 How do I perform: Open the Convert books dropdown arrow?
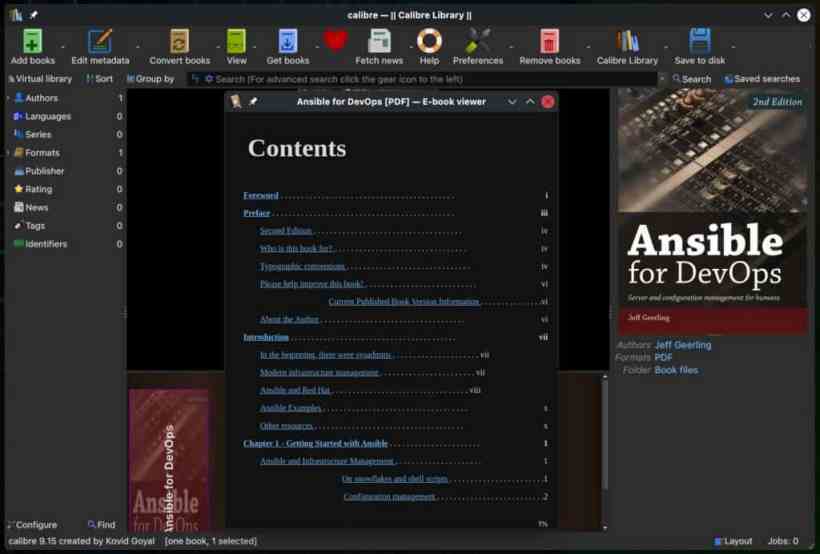pyautogui.click(x=218, y=47)
